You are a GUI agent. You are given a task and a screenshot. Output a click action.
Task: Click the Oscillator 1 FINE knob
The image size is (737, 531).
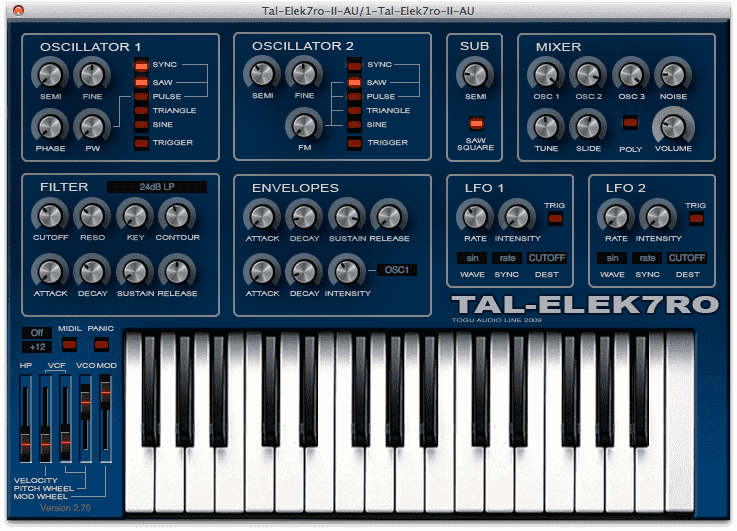(92, 75)
